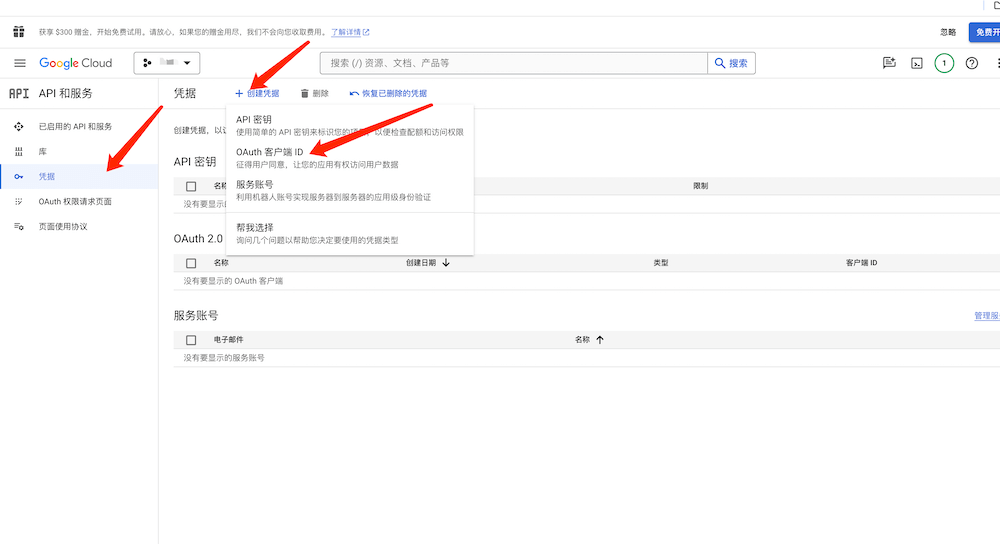This screenshot has width=1000, height=544.
Task: Open 库 in the left sidebar
Action: coord(42,152)
